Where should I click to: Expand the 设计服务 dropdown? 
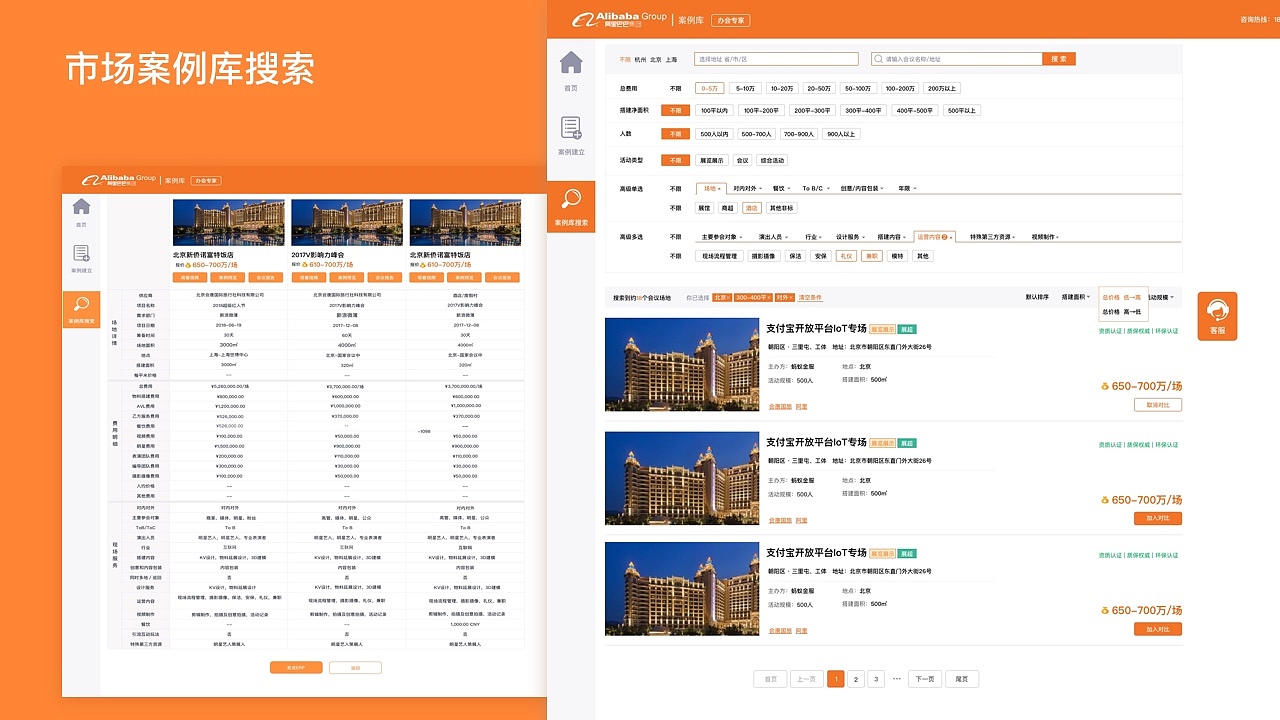click(x=851, y=237)
